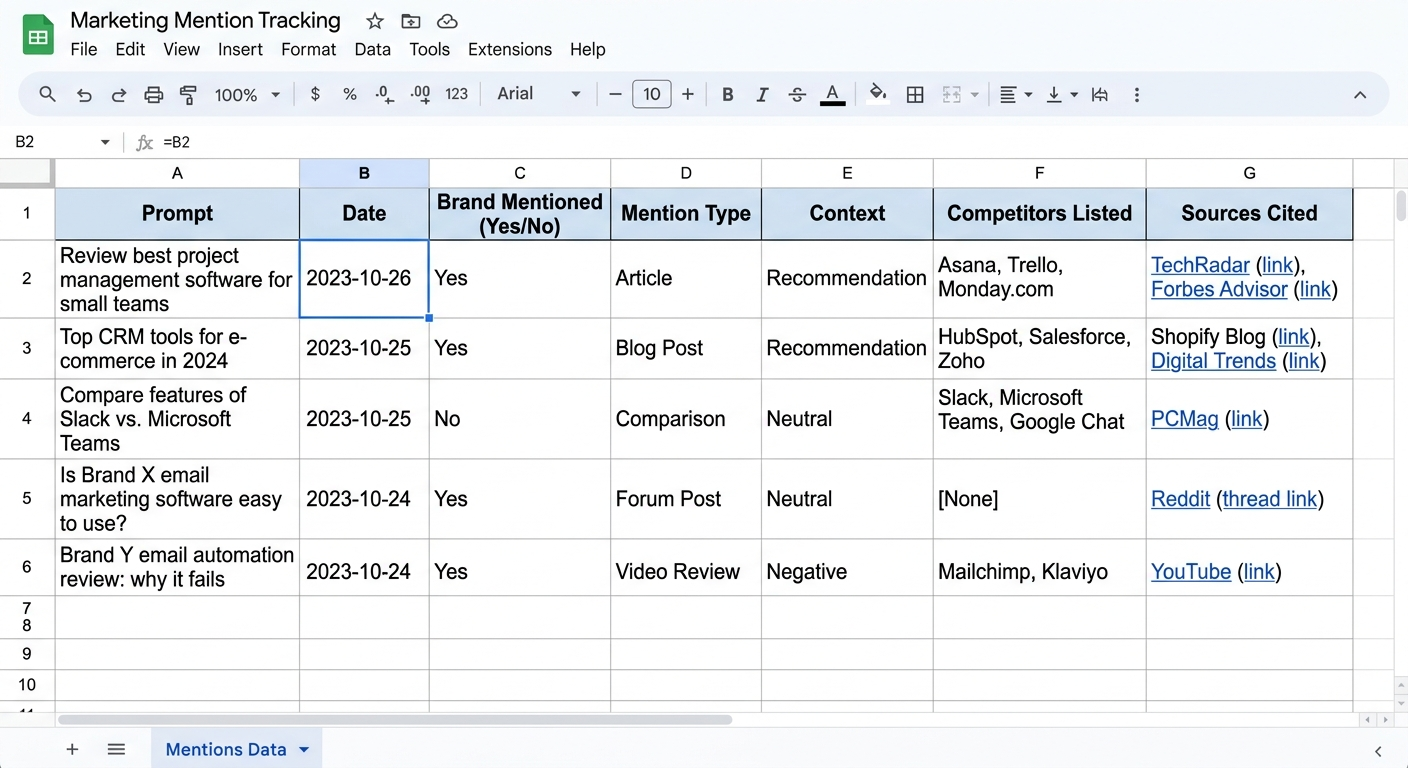This screenshot has width=1408, height=768.
Task: Toggle italic formatting
Action: 762,94
